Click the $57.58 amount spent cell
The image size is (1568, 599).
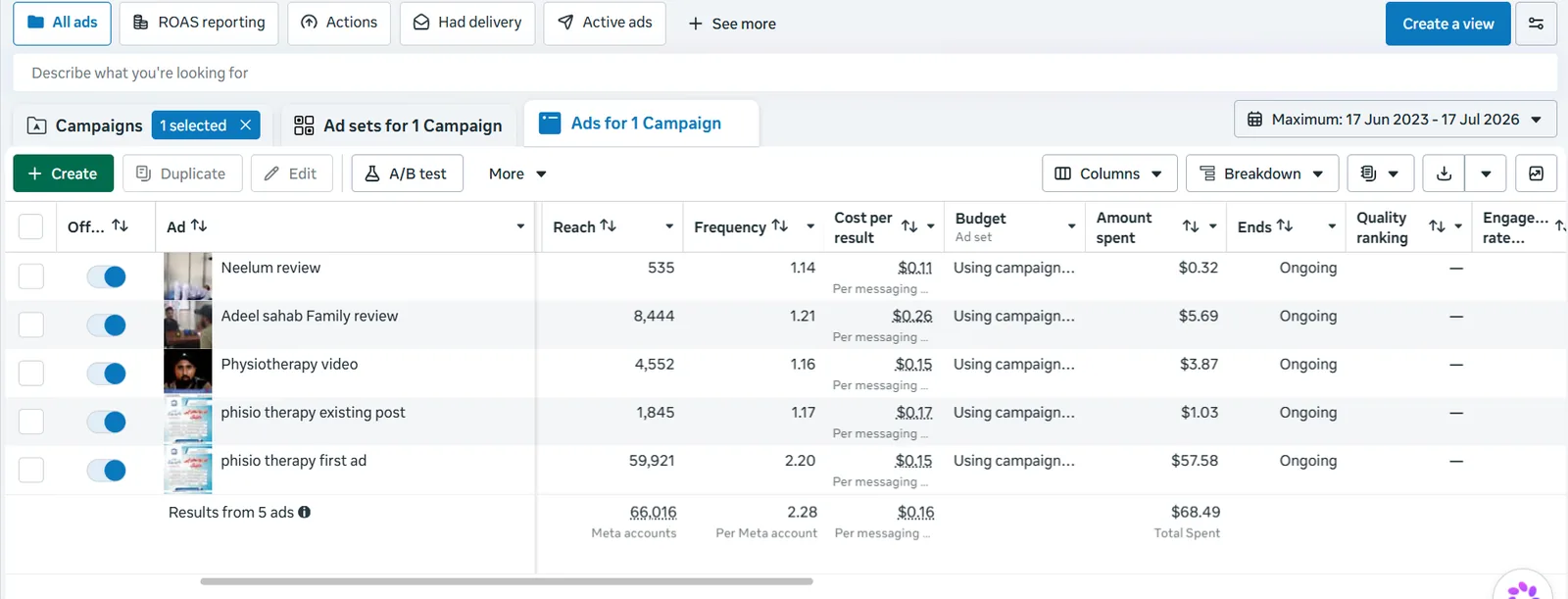[x=1195, y=461]
